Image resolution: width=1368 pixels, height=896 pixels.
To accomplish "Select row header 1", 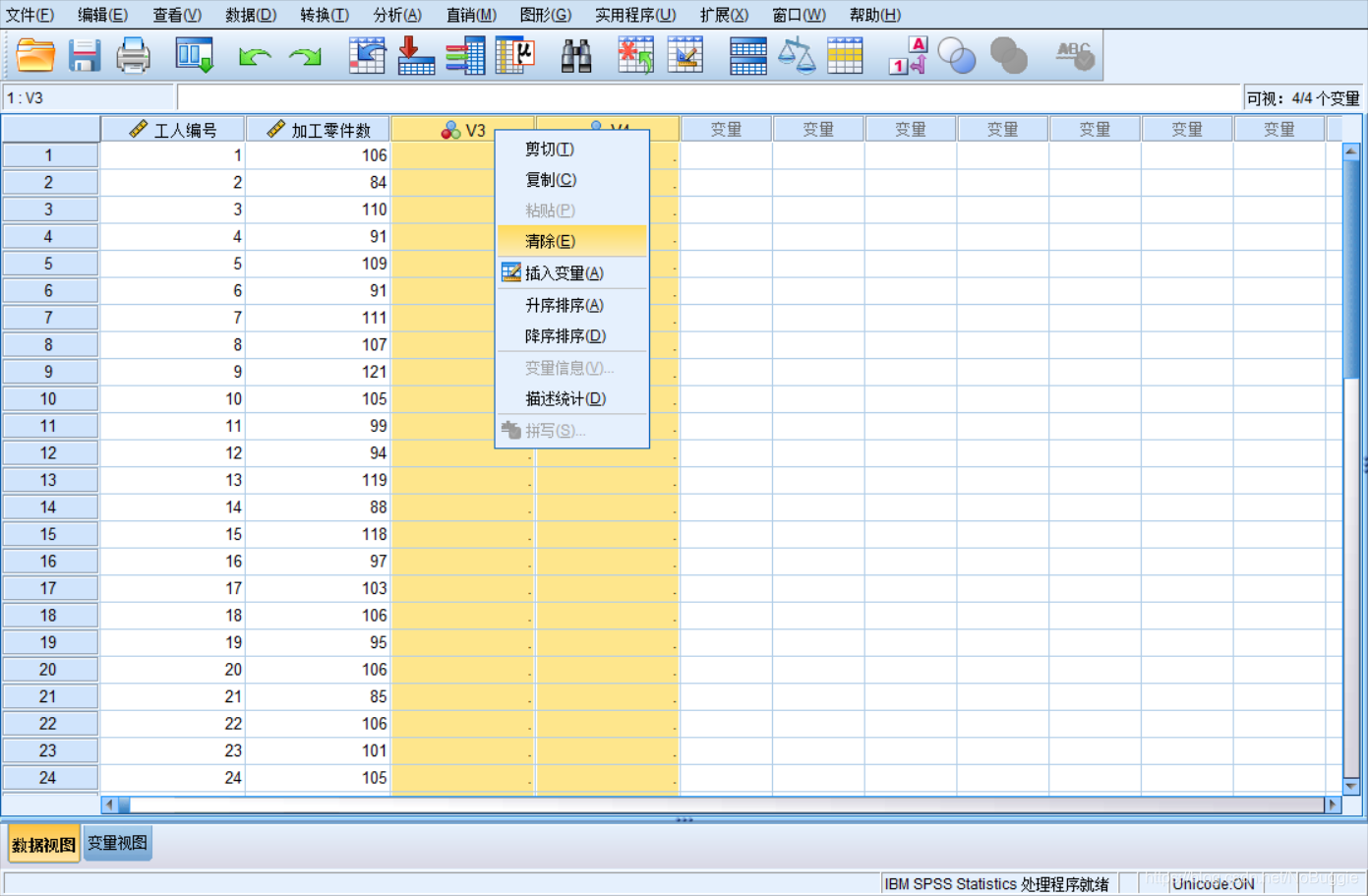I will click(x=49, y=155).
